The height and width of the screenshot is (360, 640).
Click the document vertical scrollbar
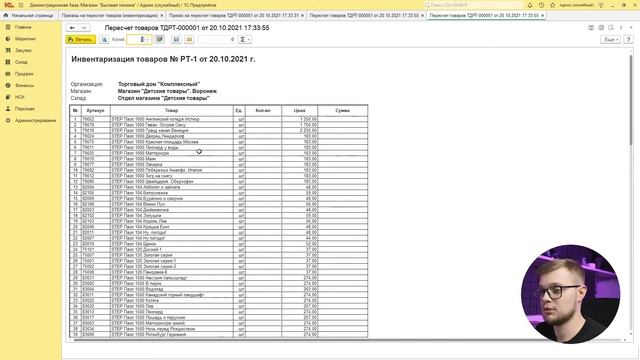click(631, 100)
